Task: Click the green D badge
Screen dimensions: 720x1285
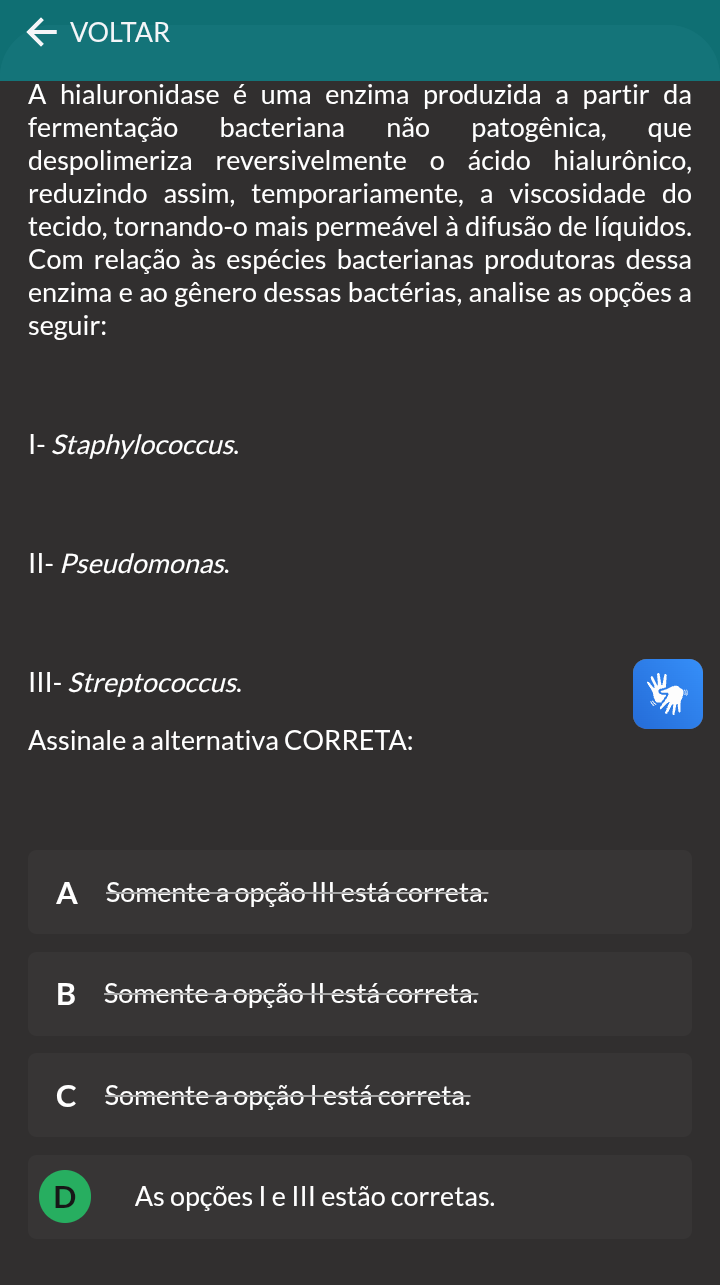Action: (x=65, y=1197)
